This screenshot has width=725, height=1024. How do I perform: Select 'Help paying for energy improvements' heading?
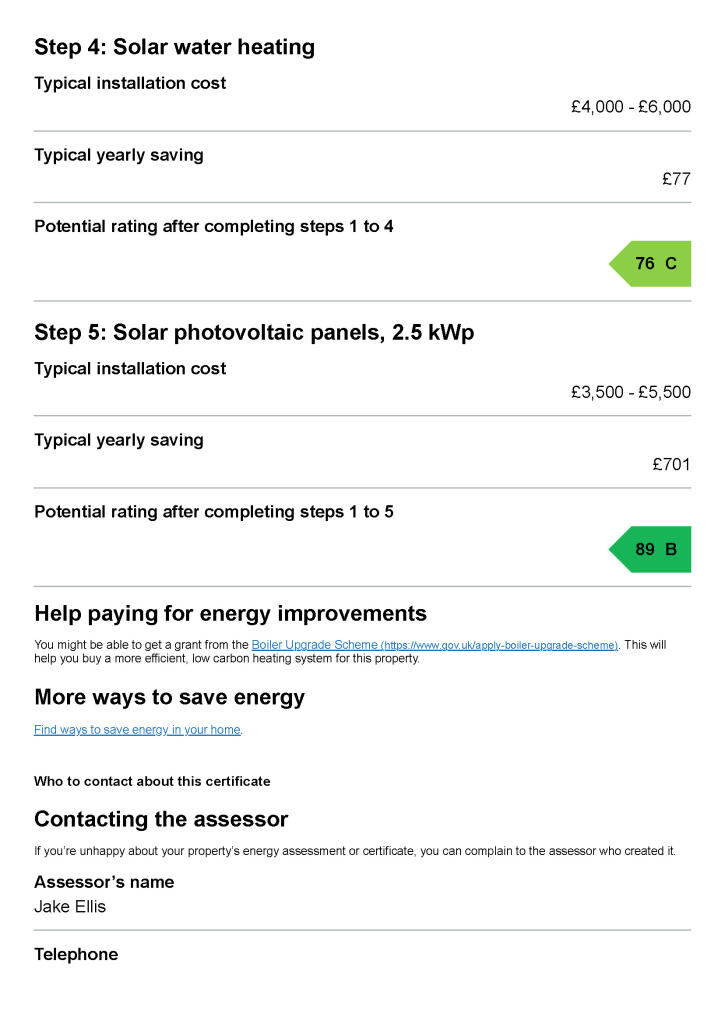230,613
